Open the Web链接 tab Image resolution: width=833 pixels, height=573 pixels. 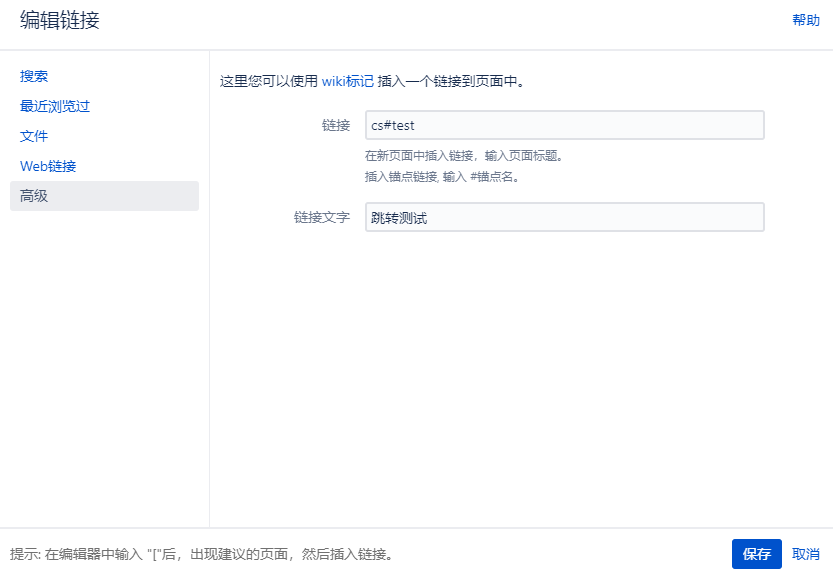point(48,166)
